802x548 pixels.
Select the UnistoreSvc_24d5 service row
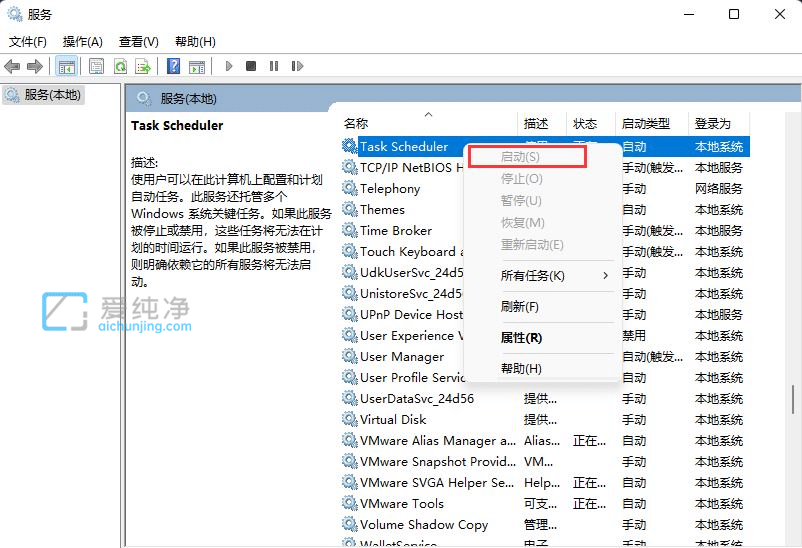coord(545,293)
